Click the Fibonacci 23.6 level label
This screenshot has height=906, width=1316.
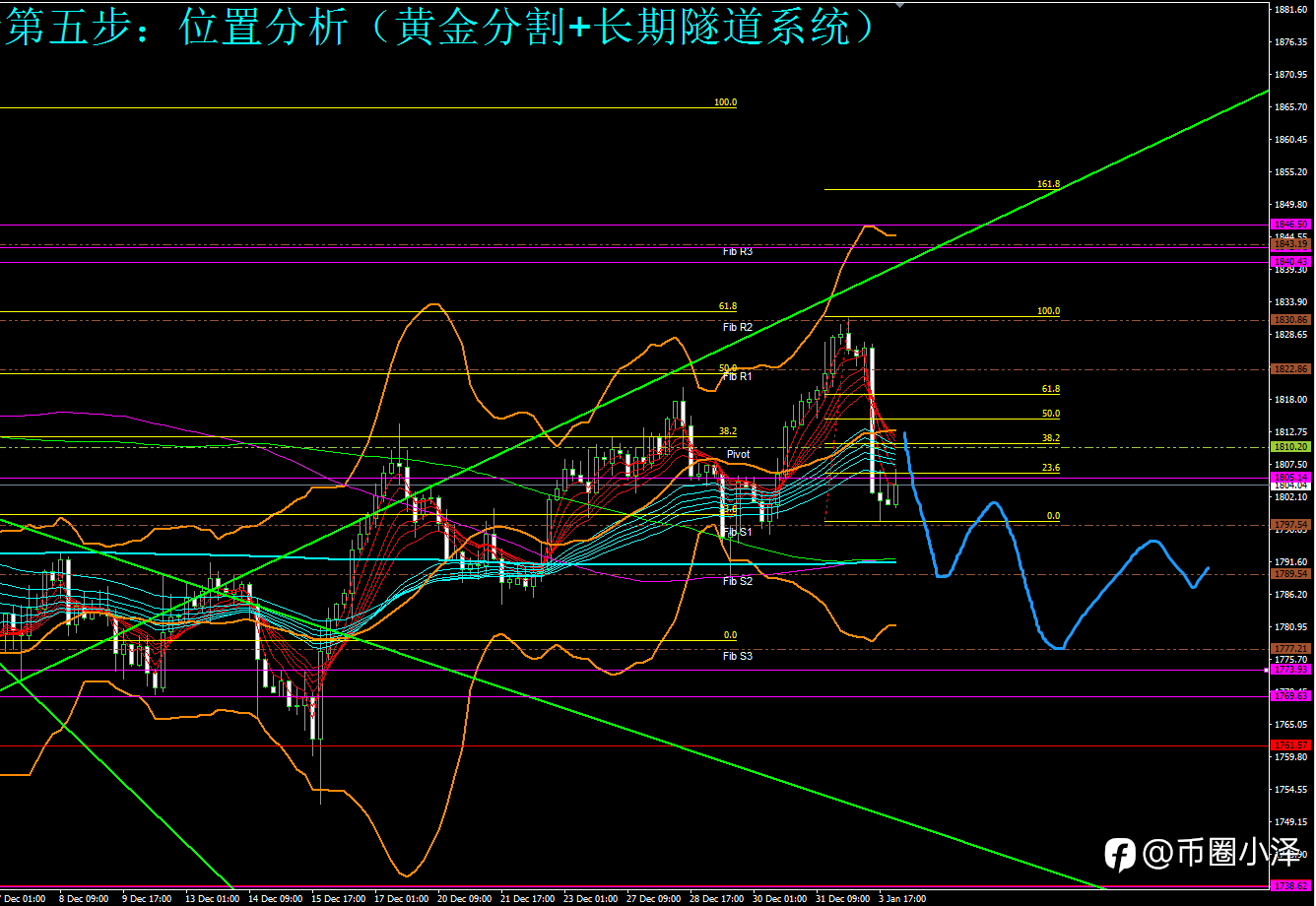1050,469
